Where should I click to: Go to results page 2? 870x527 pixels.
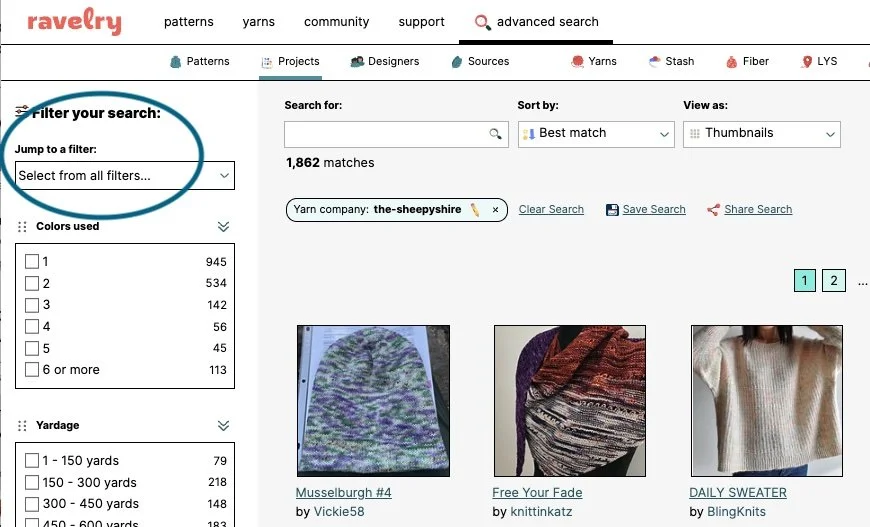[834, 281]
